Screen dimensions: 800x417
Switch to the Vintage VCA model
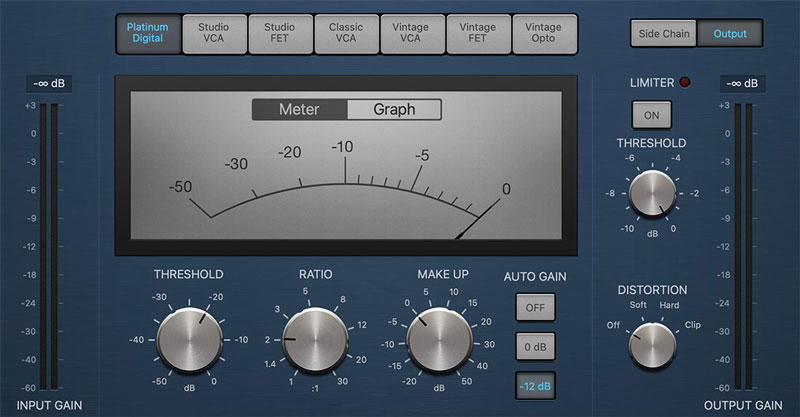coord(411,33)
